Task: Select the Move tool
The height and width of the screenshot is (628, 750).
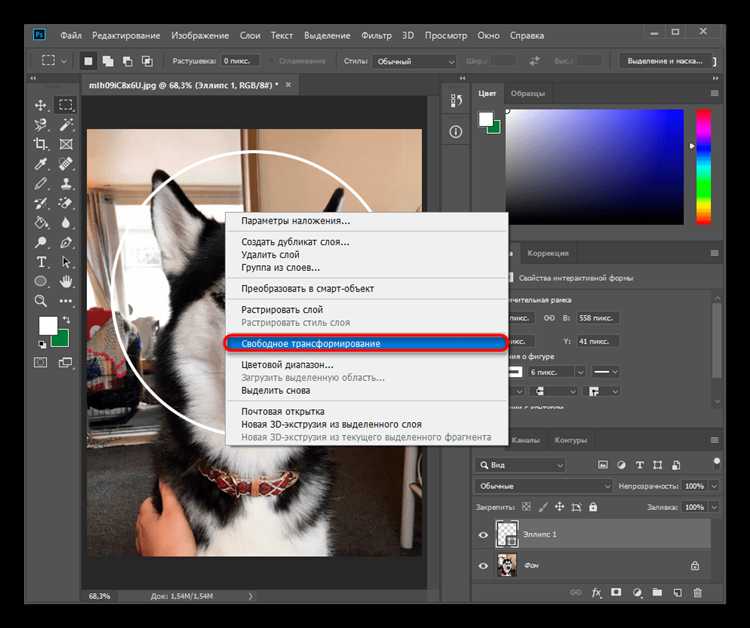Action: click(42, 105)
